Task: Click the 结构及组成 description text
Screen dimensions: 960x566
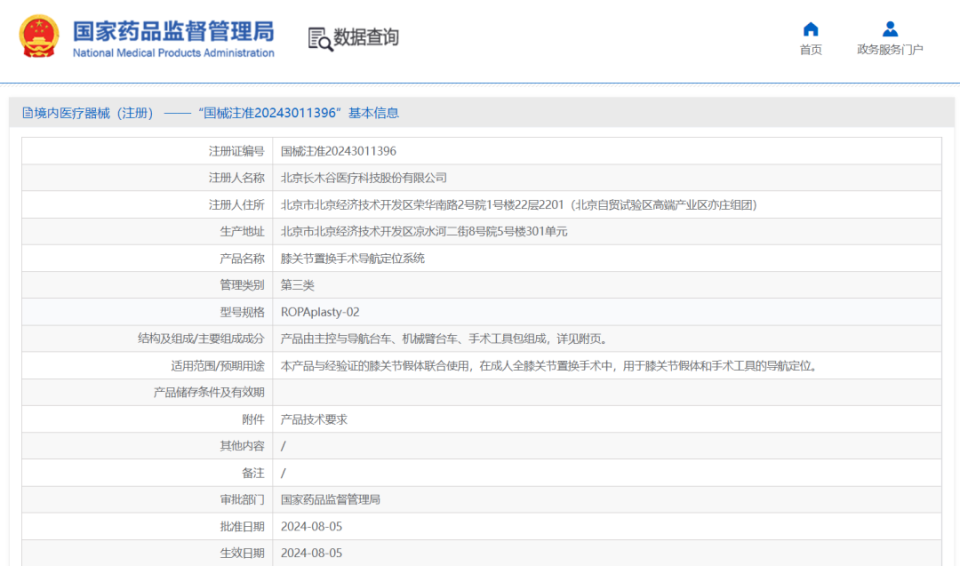Action: click(x=443, y=339)
